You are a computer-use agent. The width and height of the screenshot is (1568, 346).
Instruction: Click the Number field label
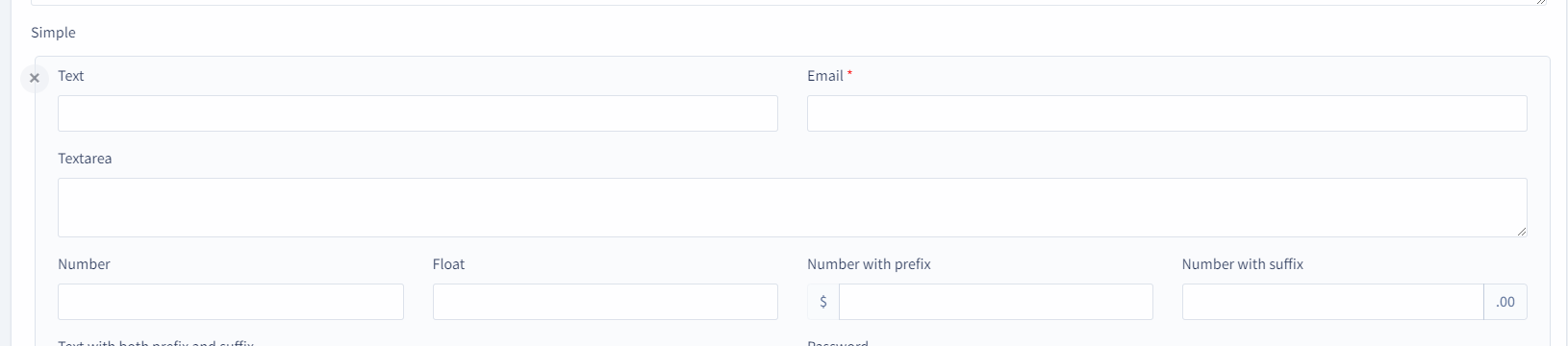click(84, 264)
